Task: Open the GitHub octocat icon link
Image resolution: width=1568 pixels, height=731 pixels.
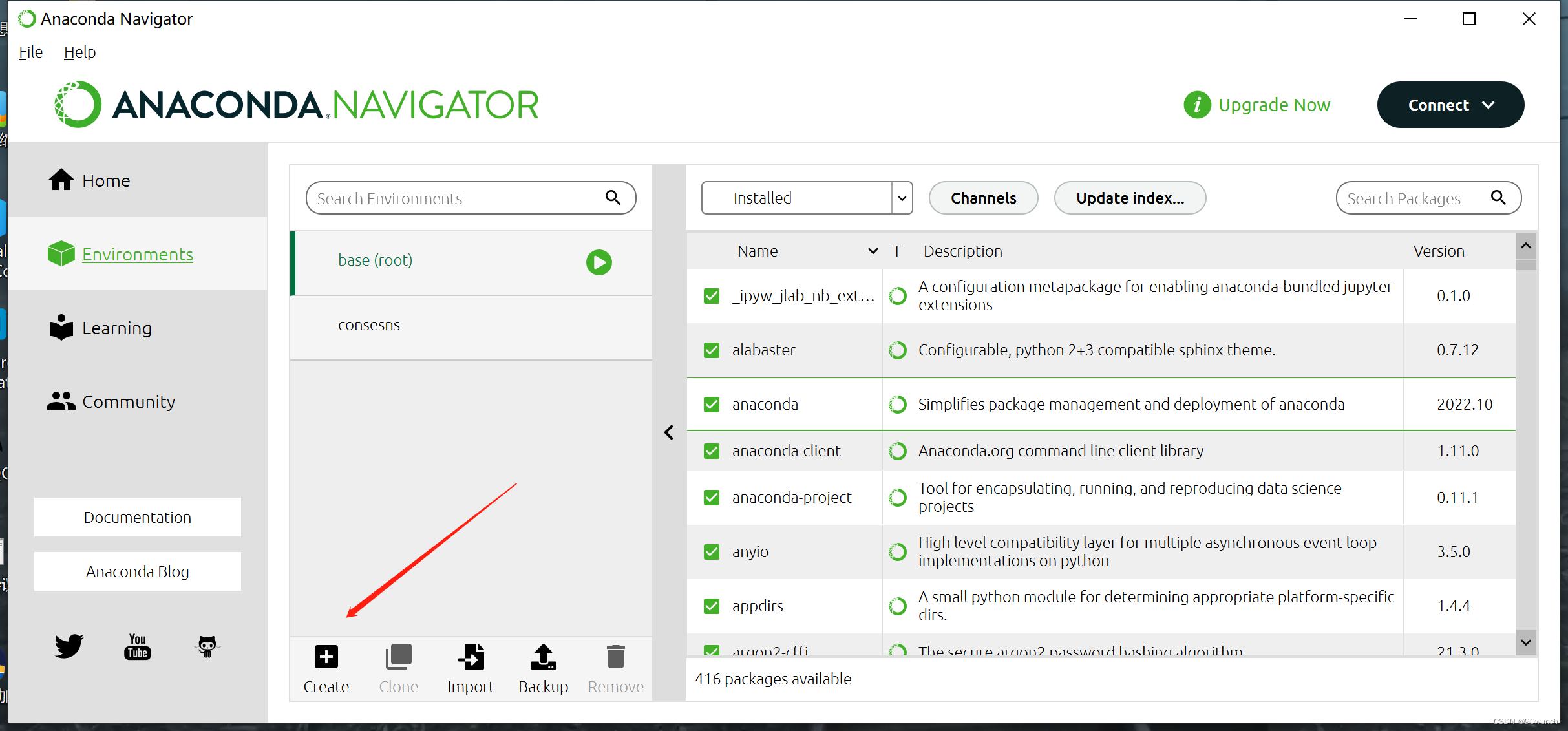Action: pyautogui.click(x=207, y=646)
